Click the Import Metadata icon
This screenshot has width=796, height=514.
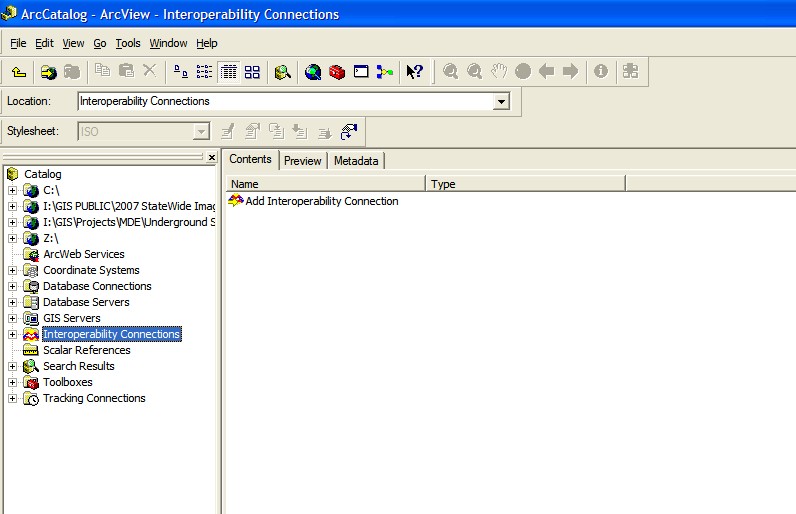click(x=300, y=132)
